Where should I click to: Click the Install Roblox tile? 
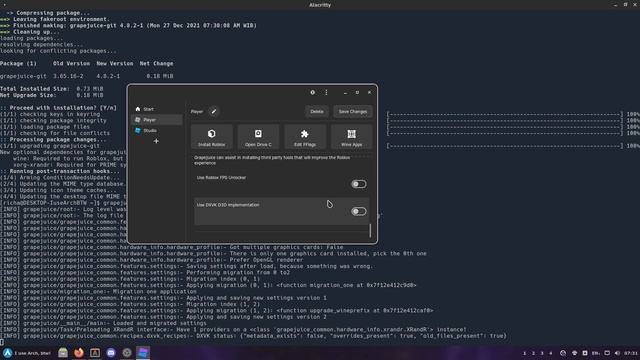pos(211,137)
